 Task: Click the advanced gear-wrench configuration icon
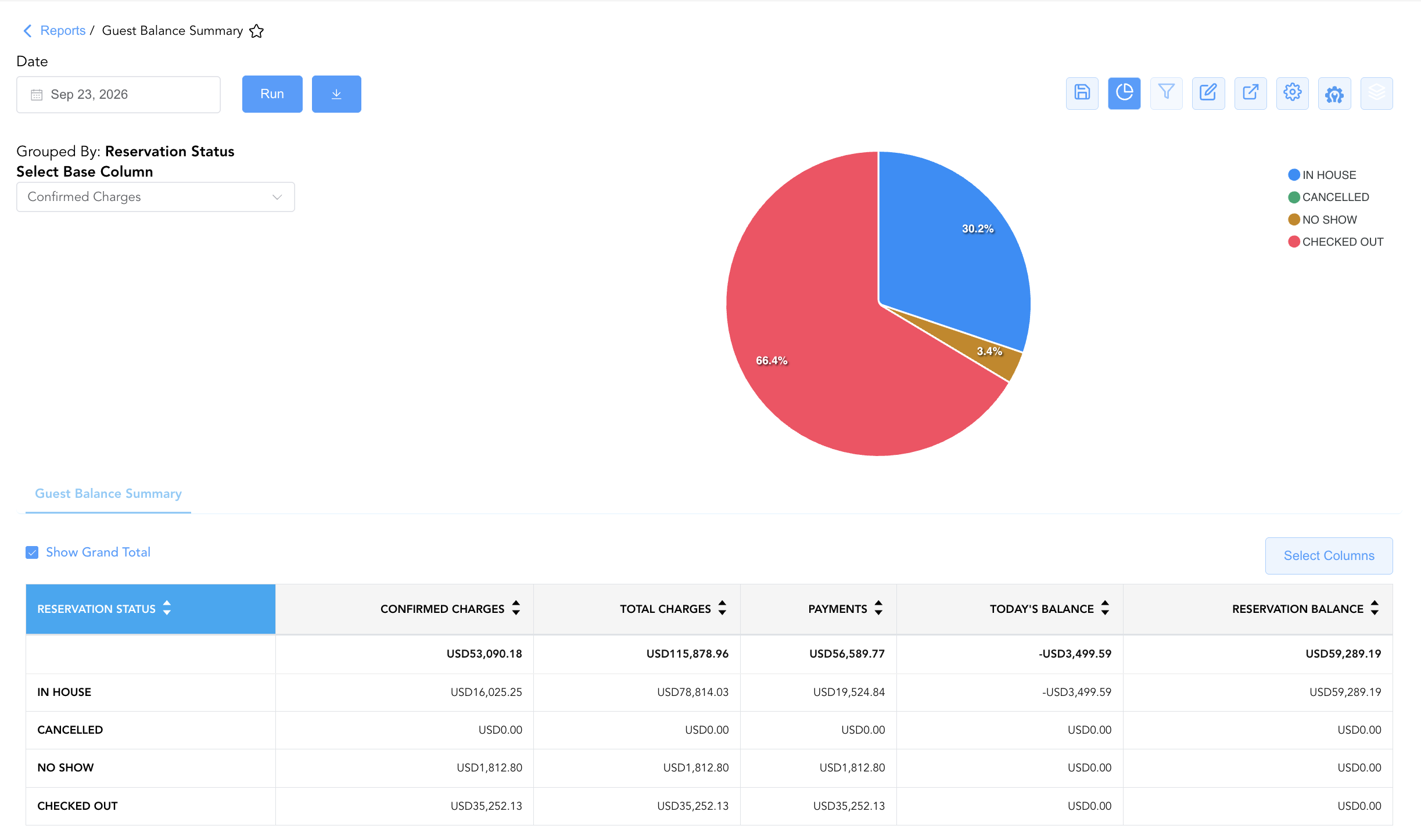pyautogui.click(x=1334, y=93)
